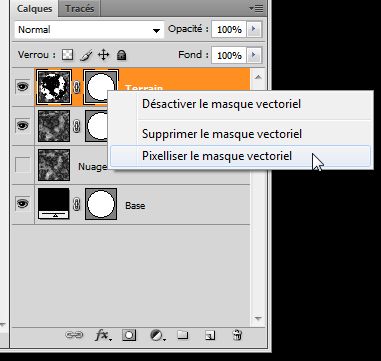The width and height of the screenshot is (381, 361).
Task: Choose Supprimer le masque vectoriel
Action: coord(222,134)
